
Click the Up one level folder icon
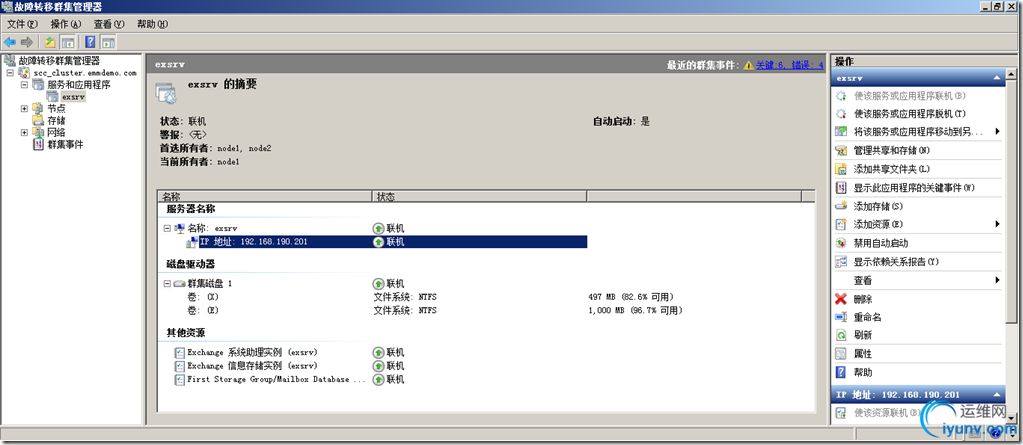50,42
